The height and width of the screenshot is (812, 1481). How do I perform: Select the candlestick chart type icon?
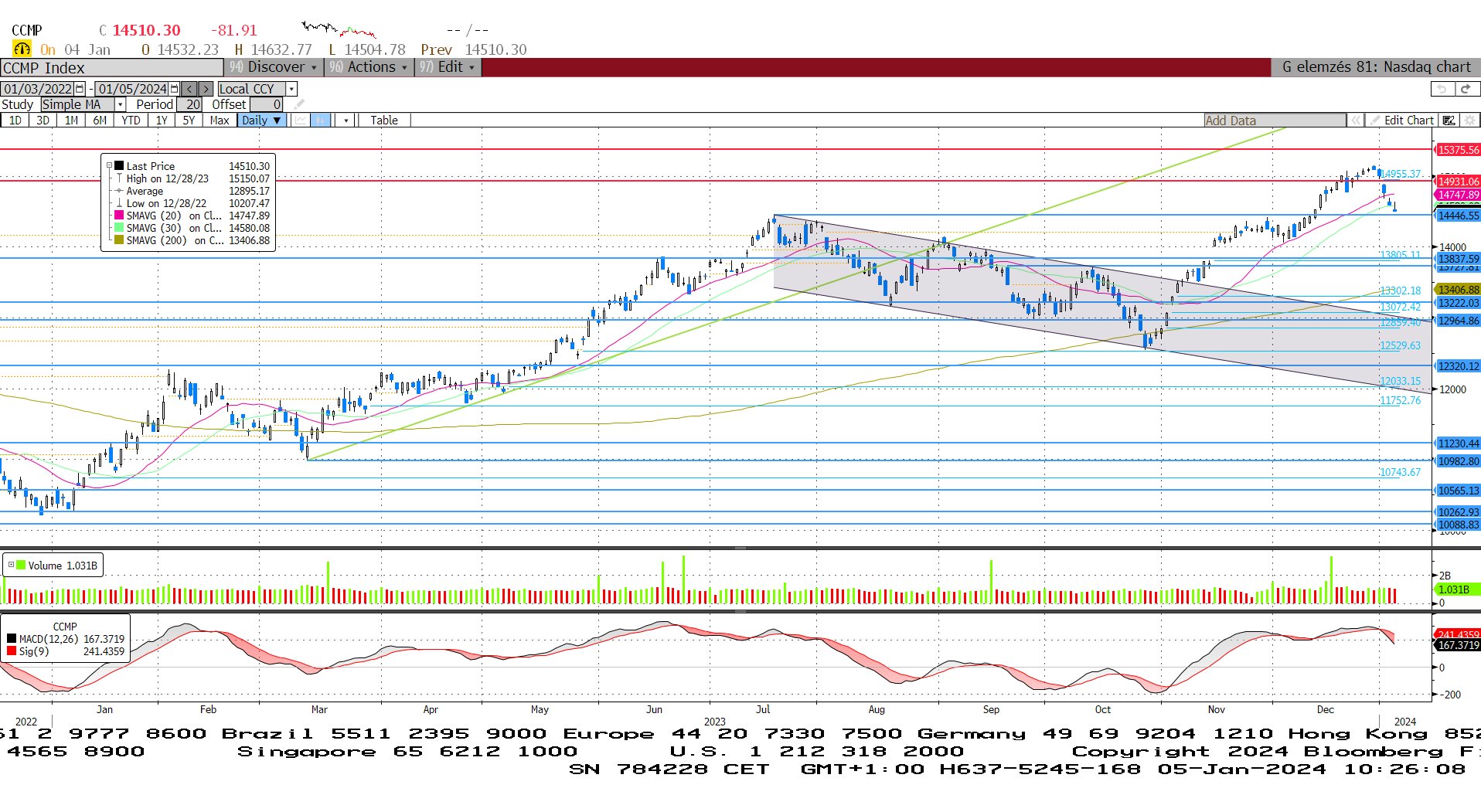(x=320, y=121)
